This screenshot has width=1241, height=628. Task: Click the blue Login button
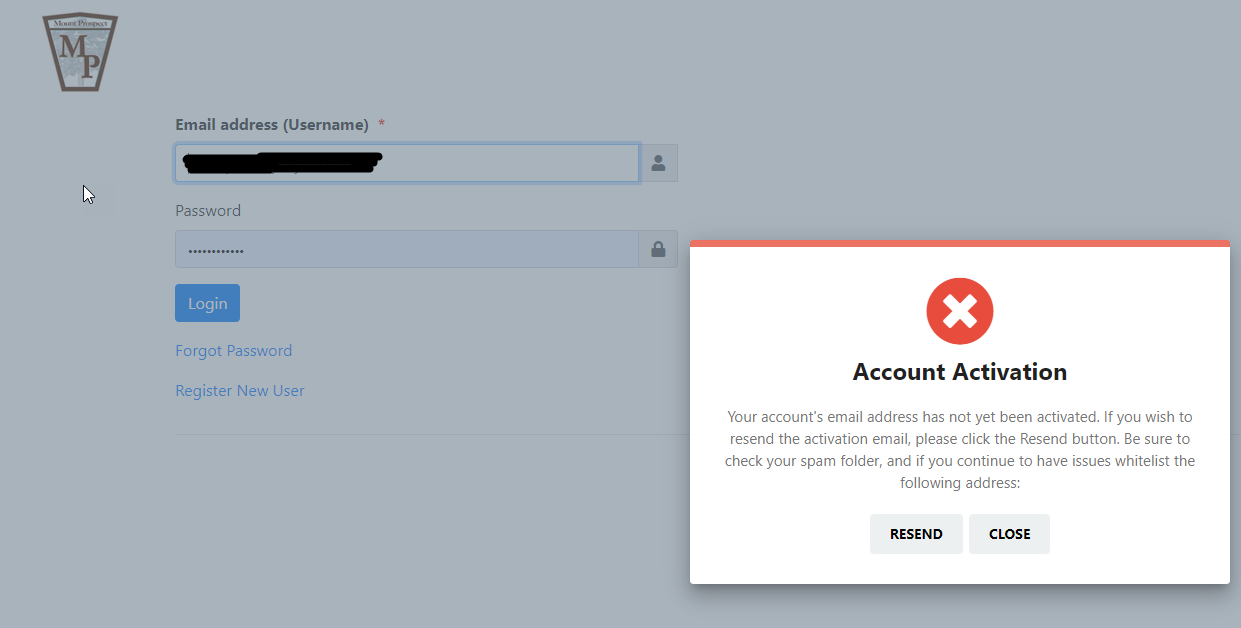click(207, 303)
